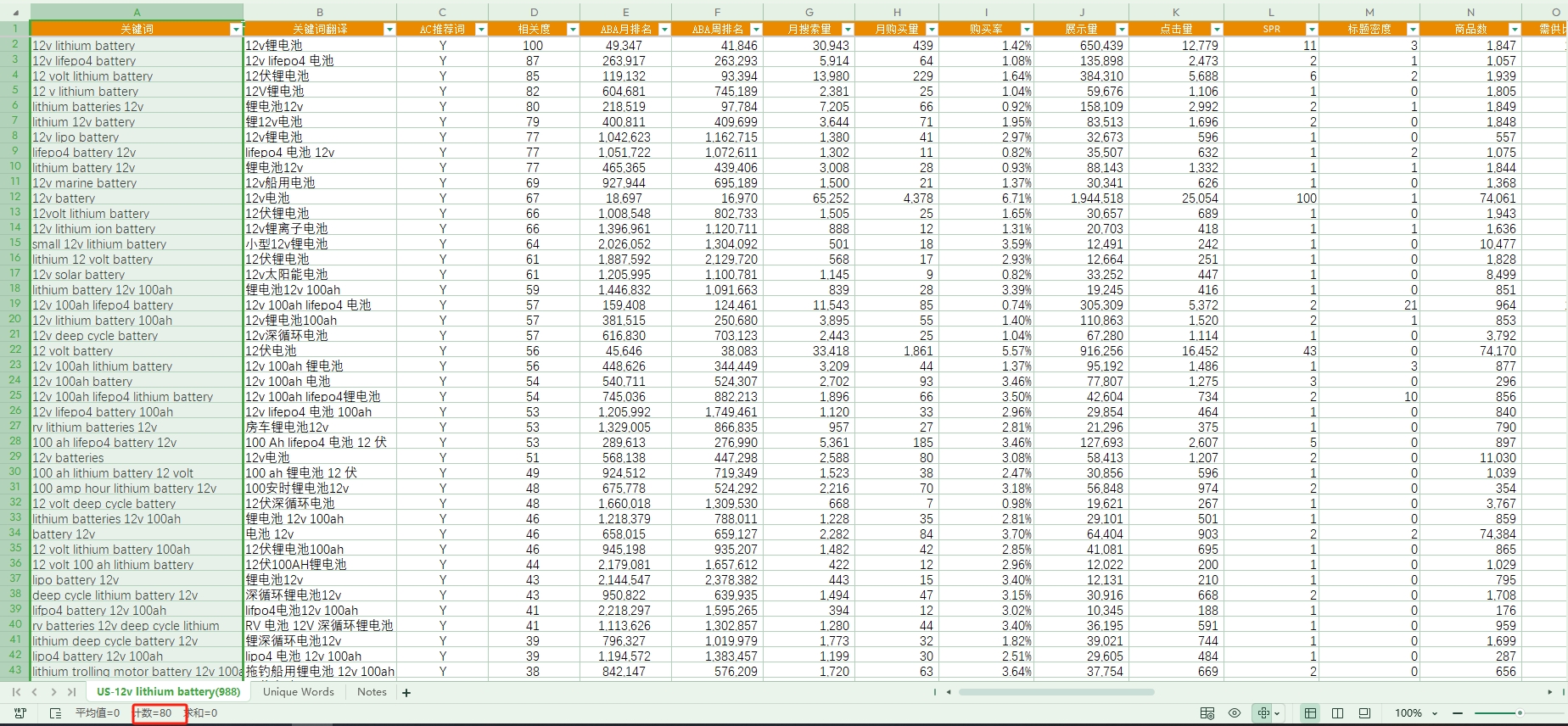Open filter dropdown for 点击量 column

(x=1217, y=29)
